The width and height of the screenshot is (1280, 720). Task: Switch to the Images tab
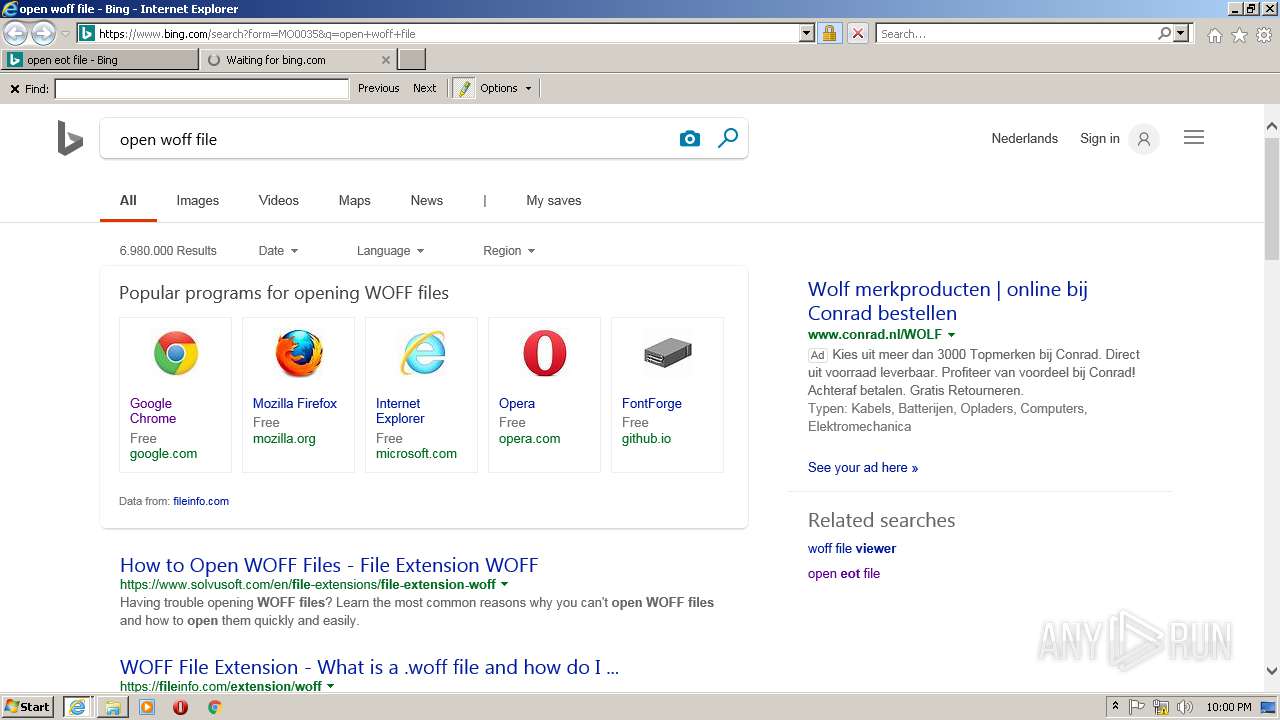click(198, 201)
